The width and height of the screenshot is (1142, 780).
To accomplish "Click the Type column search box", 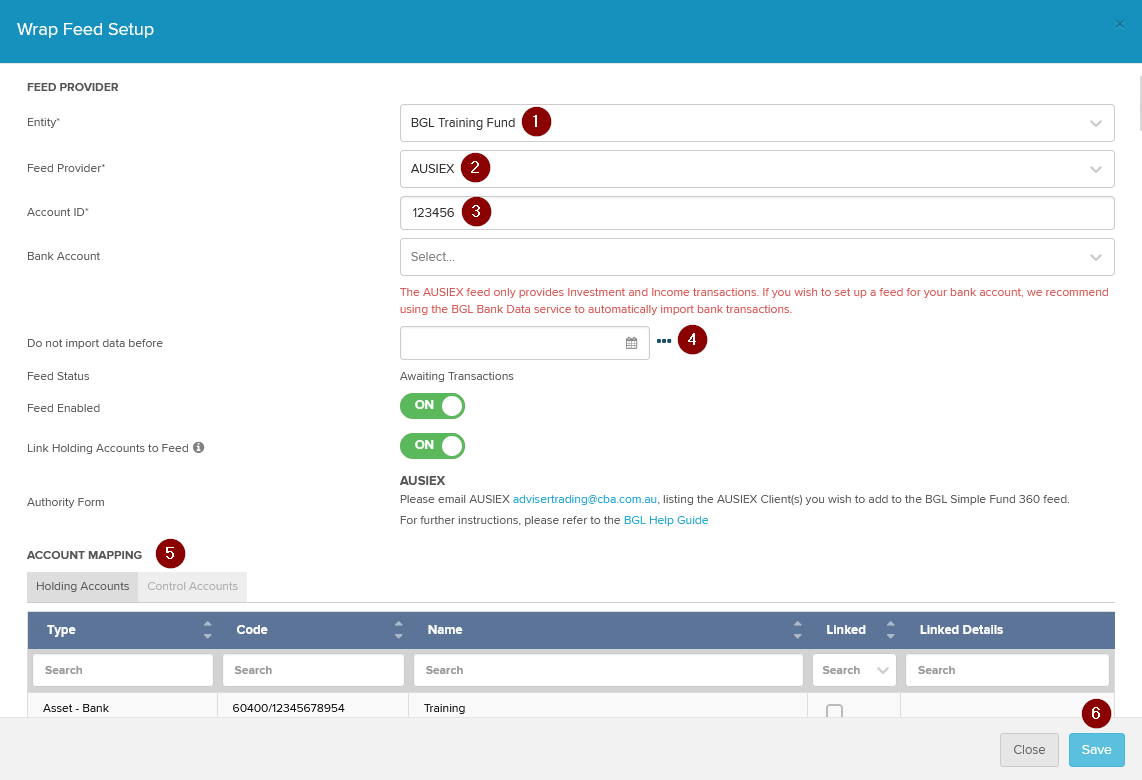I will point(122,670).
